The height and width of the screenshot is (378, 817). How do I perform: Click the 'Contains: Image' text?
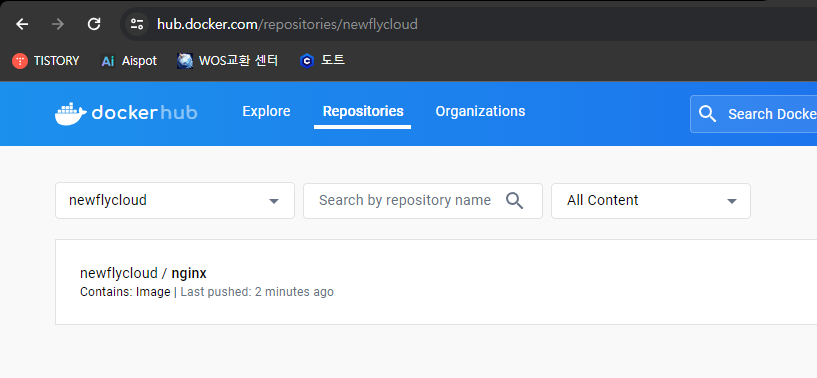[125, 292]
